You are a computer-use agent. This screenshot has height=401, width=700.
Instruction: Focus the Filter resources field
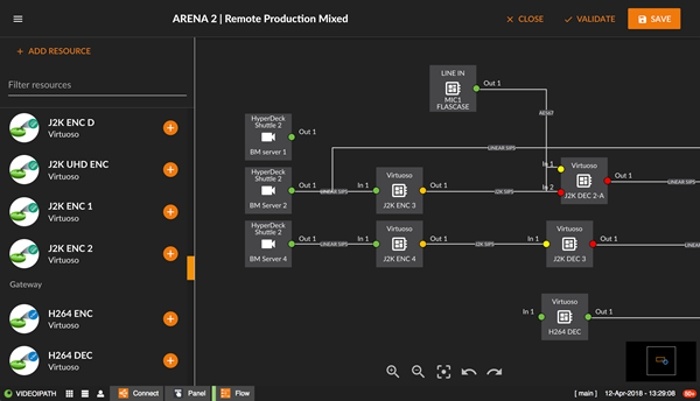click(97, 85)
